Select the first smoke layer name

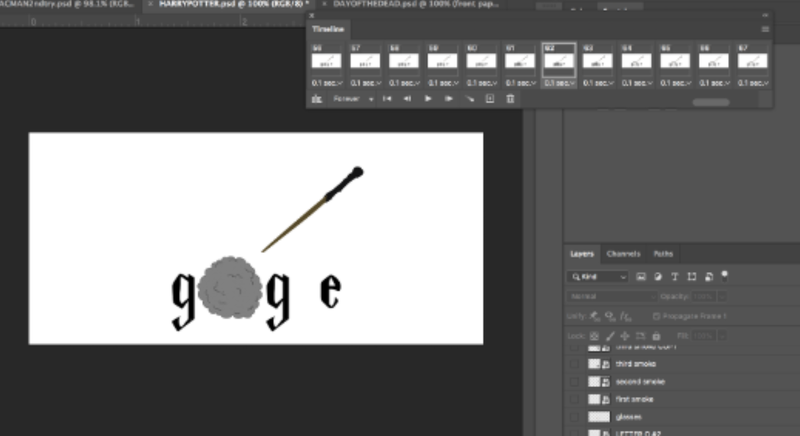click(x=635, y=399)
